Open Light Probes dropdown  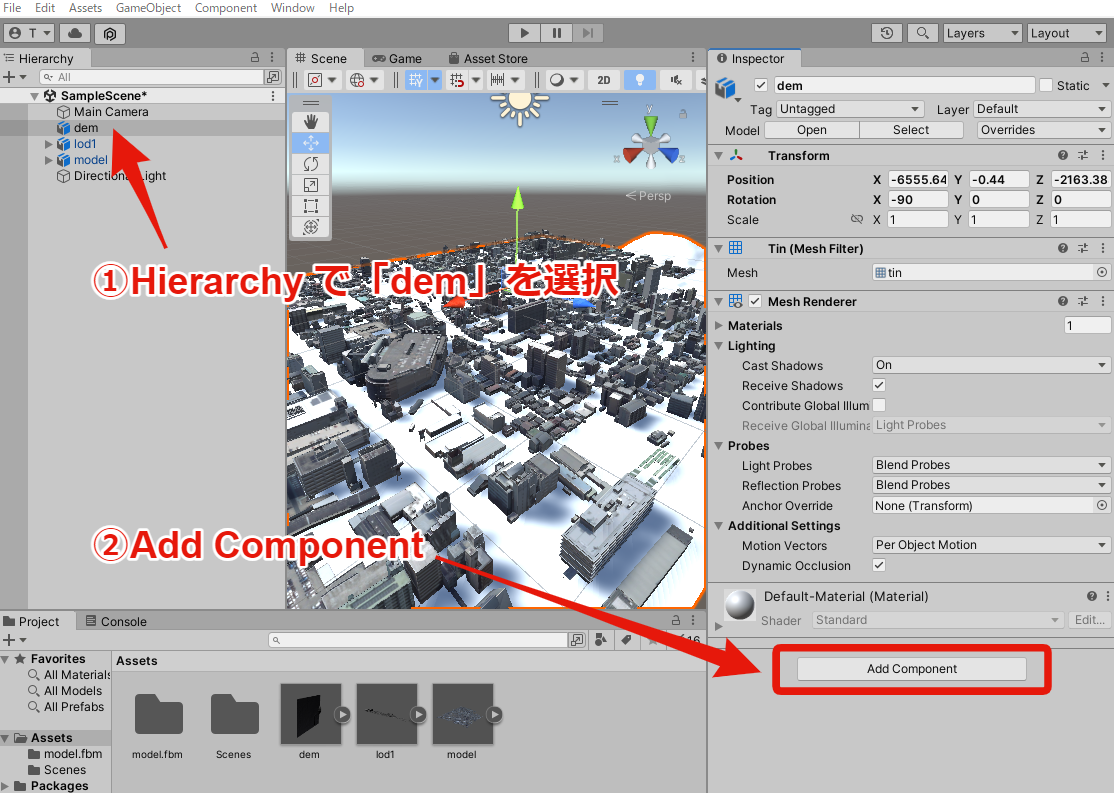pyautogui.click(x=991, y=465)
